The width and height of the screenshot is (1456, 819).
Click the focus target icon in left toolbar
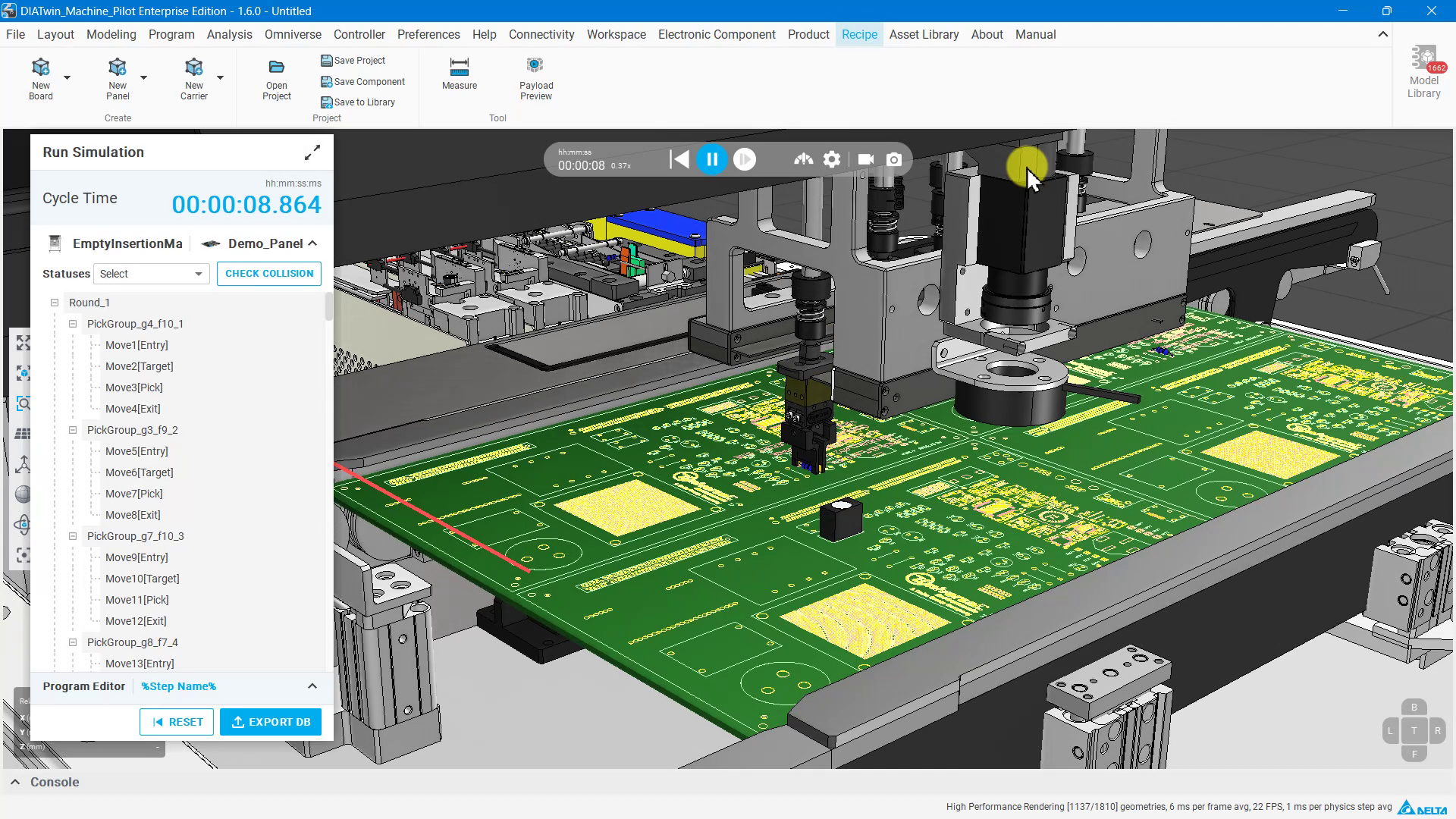pos(24,555)
